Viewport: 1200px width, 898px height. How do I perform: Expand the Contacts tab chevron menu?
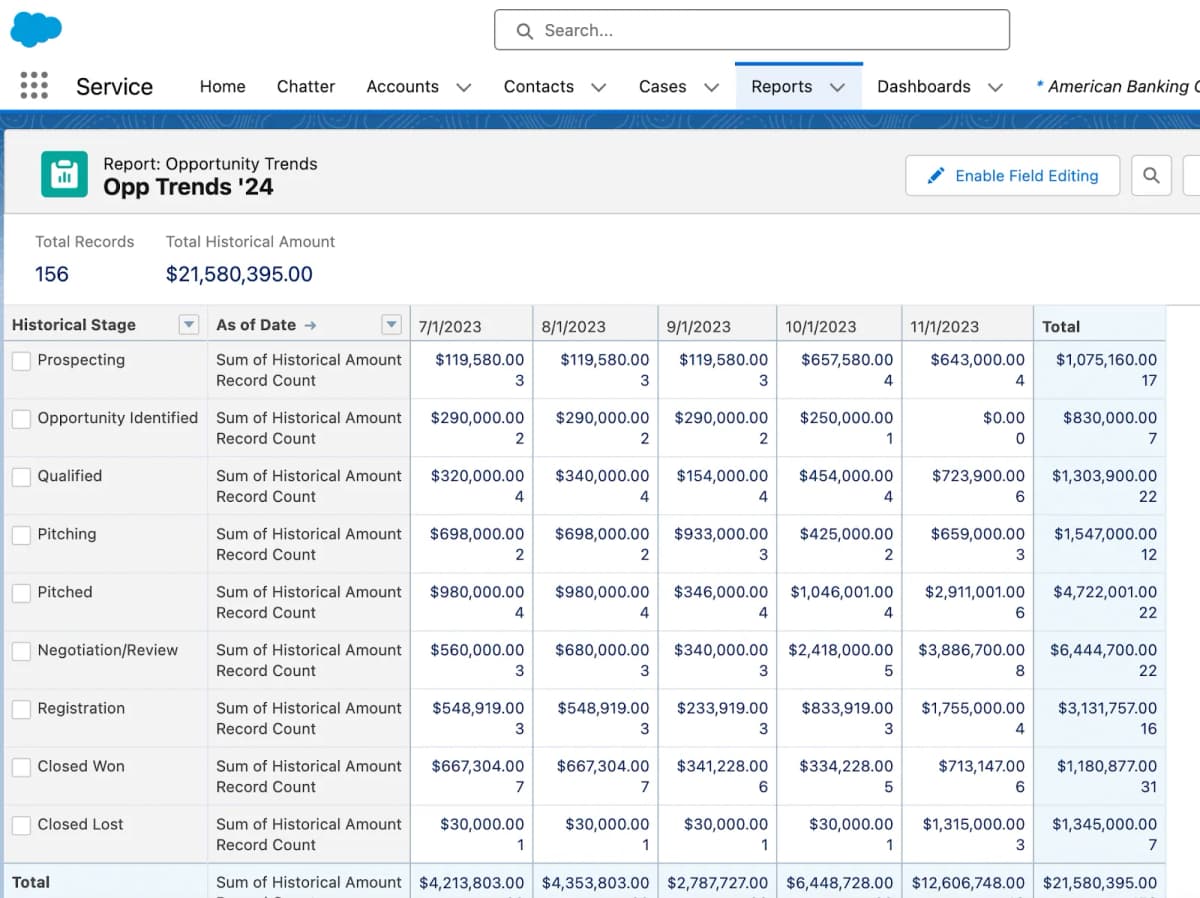[x=599, y=87]
